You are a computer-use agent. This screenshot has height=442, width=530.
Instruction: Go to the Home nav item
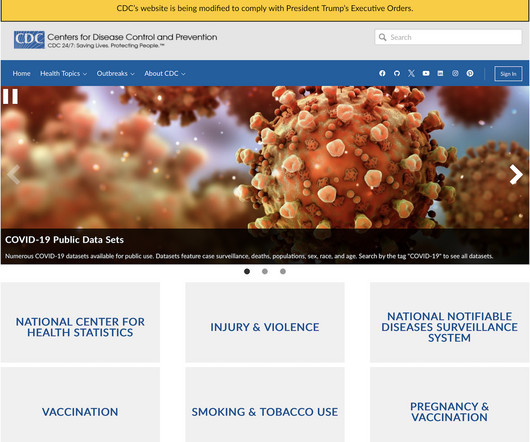21,73
